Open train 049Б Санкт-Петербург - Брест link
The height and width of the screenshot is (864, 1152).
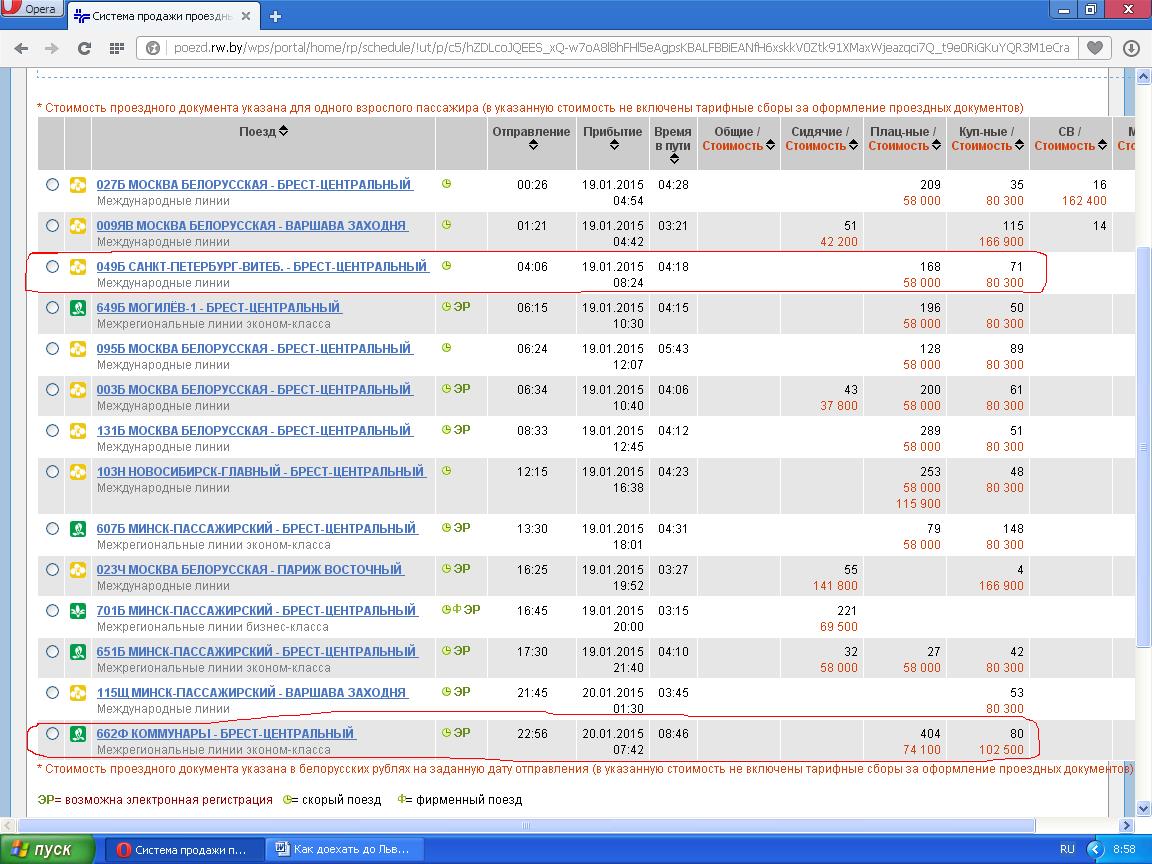coord(262,267)
